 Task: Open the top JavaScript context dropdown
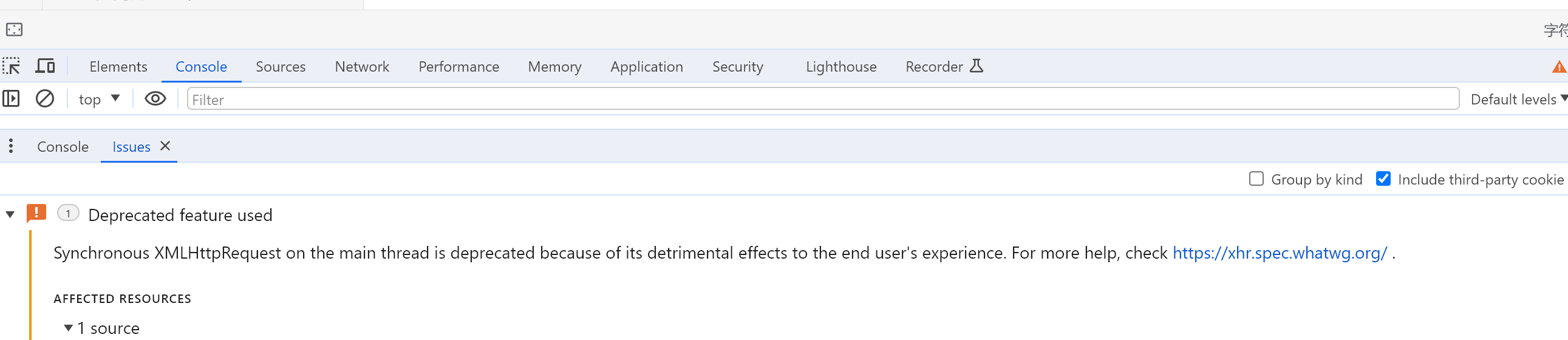click(x=99, y=99)
